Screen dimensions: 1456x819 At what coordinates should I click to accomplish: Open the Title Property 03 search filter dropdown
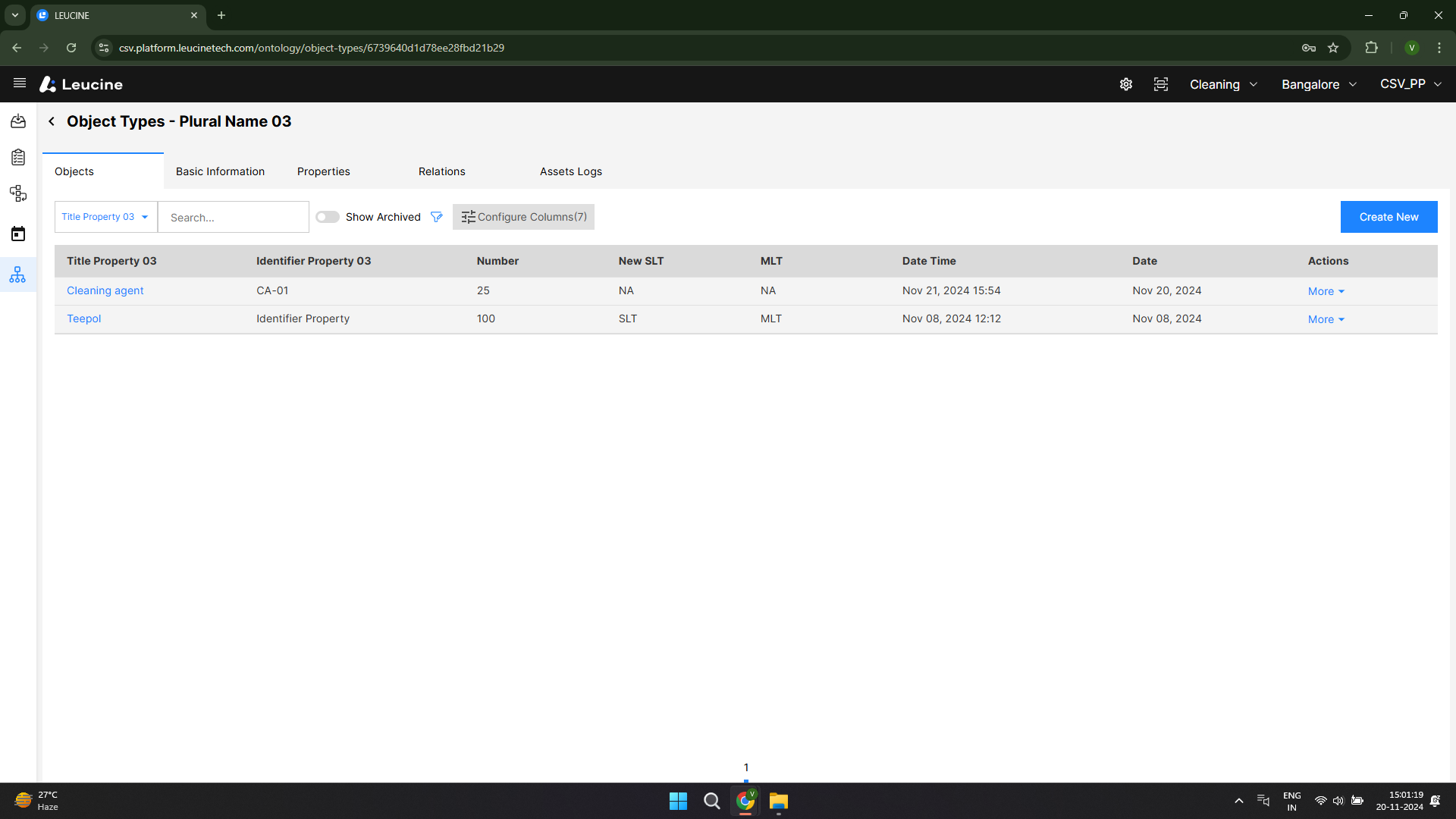[105, 217]
